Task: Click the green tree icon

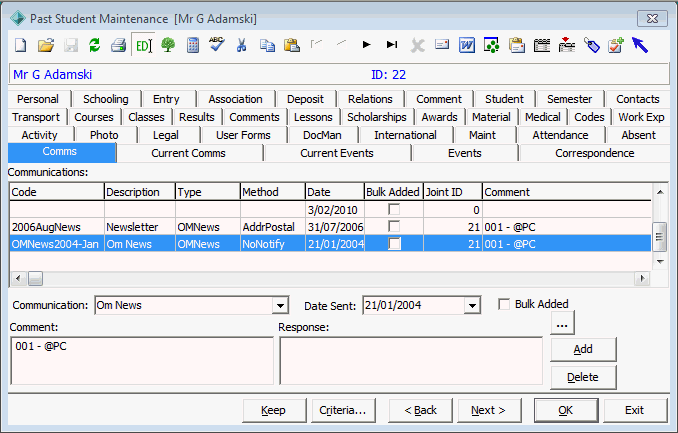Action: pos(168,45)
